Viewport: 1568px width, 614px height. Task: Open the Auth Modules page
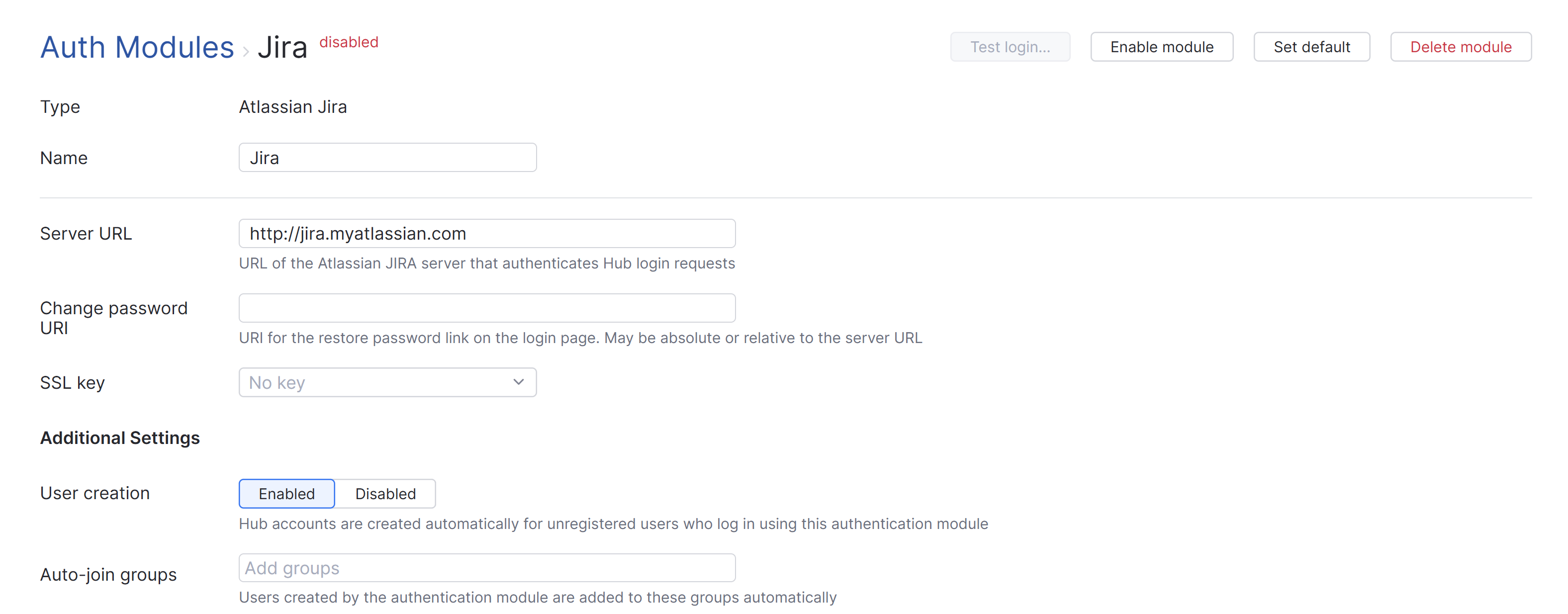[x=136, y=46]
